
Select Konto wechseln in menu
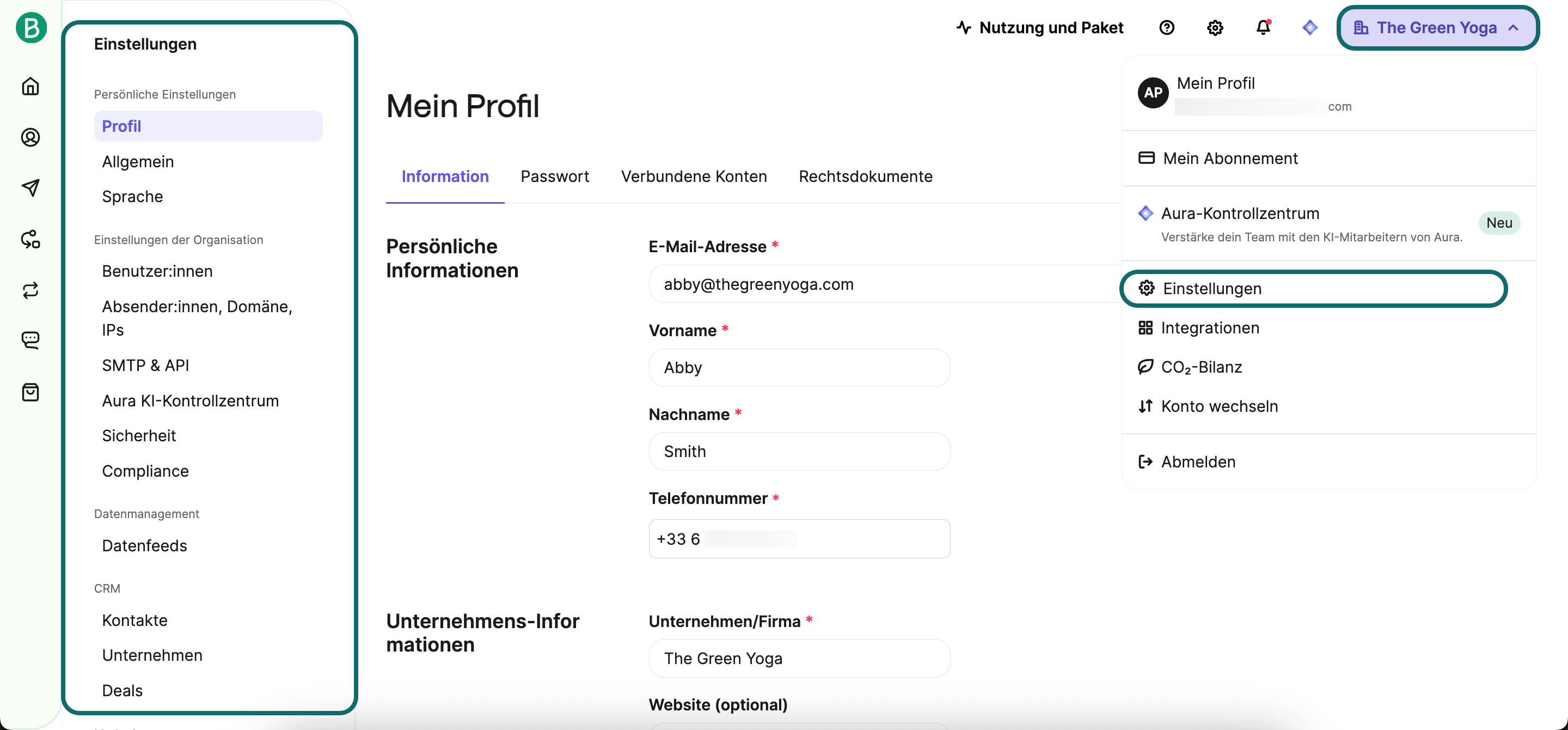coord(1218,406)
